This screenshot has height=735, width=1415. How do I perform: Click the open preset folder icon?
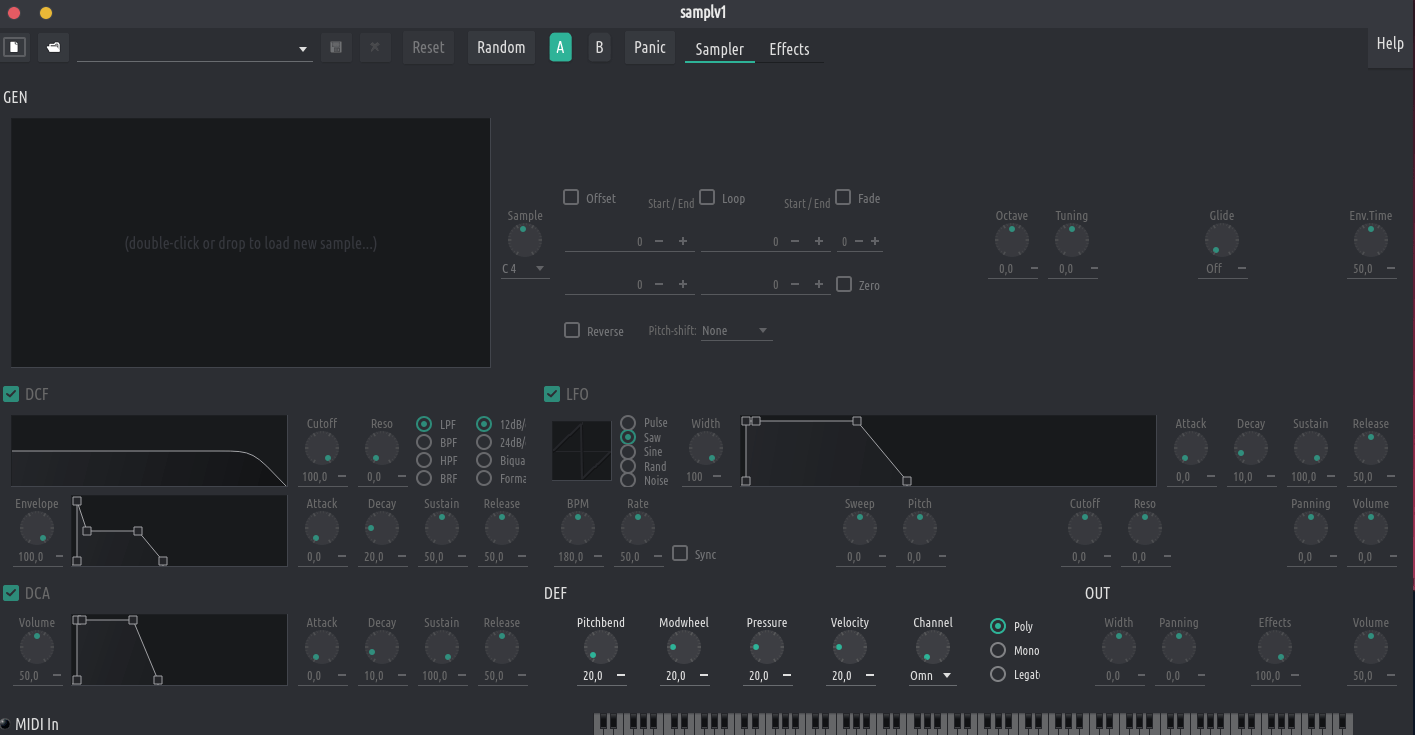point(54,47)
